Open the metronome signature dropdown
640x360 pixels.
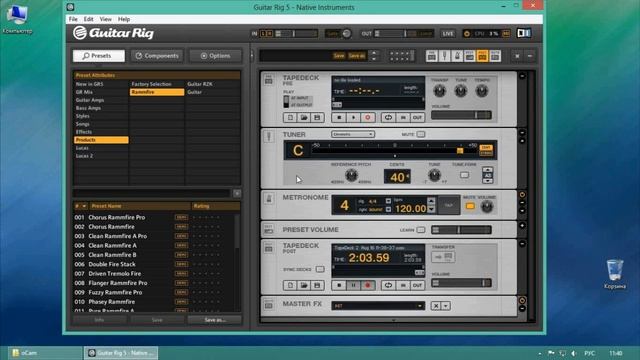(388, 201)
